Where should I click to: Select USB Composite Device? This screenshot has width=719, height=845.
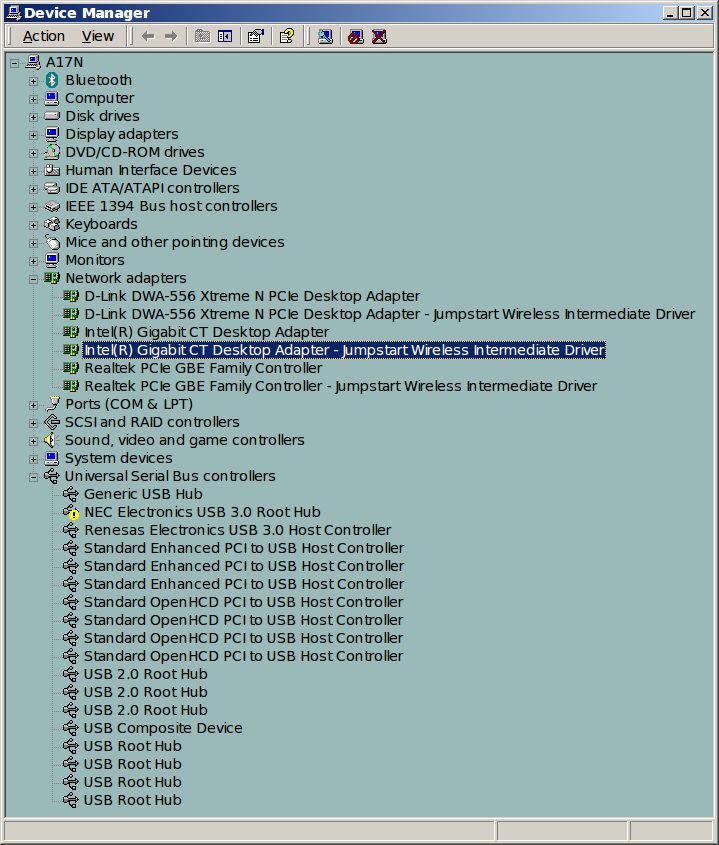pyautogui.click(x=163, y=728)
